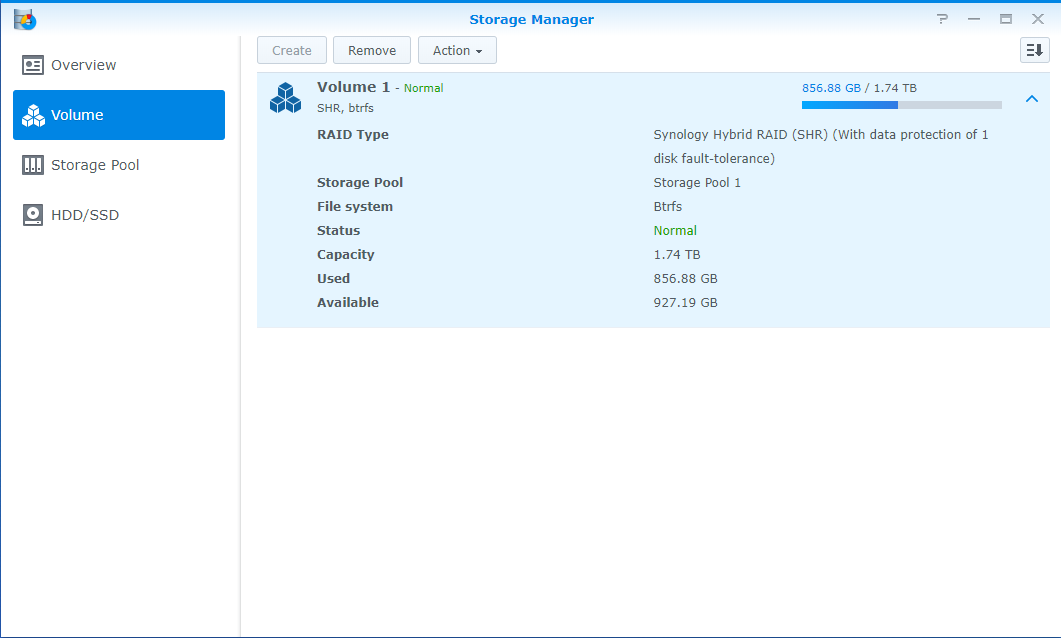Select the Normal status label
The image size is (1061, 638).
pyautogui.click(x=423, y=87)
